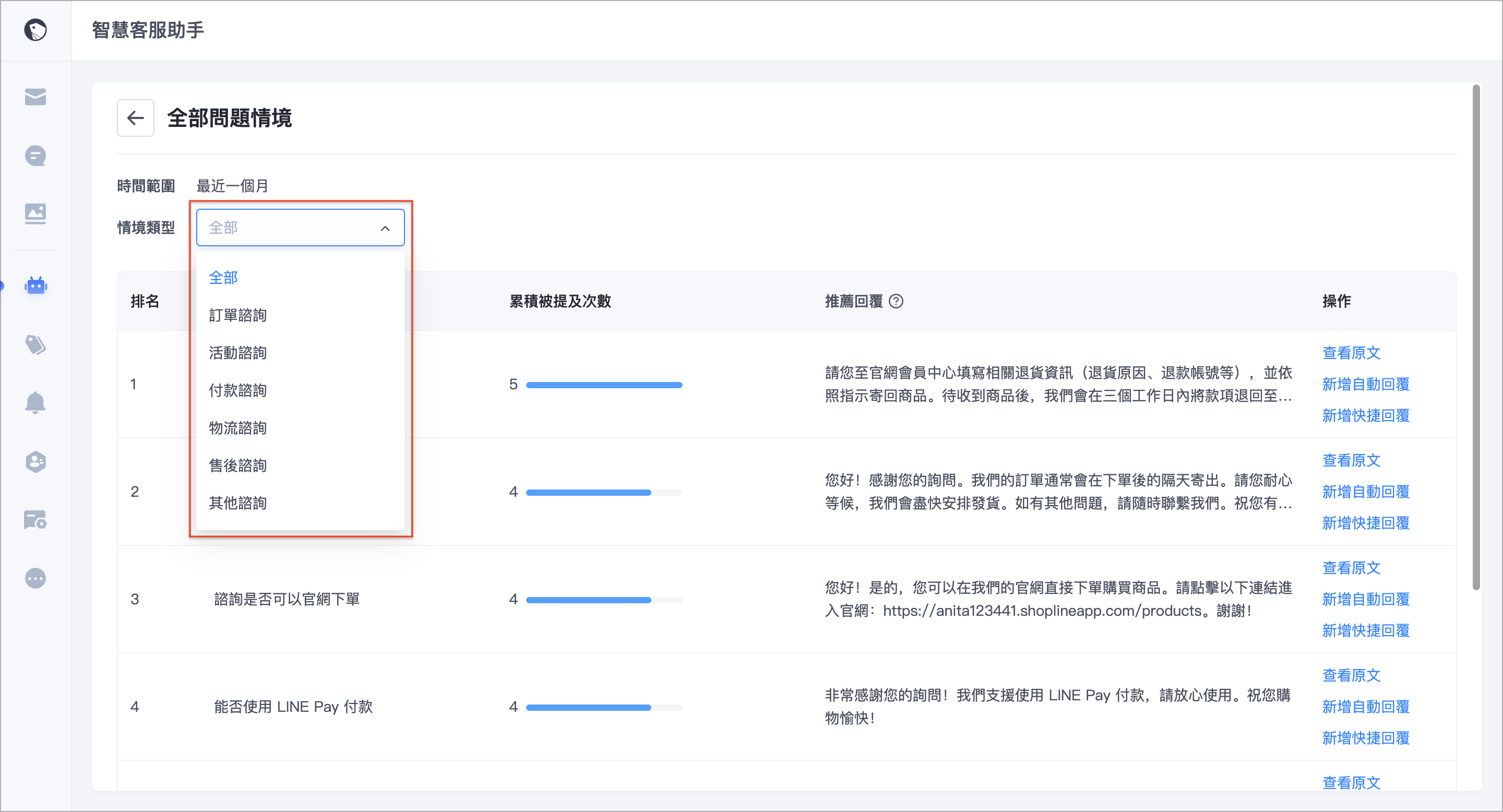Click the reply starting 您好！感謝您的詢問
This screenshot has width=1503, height=812.
pos(1058,492)
